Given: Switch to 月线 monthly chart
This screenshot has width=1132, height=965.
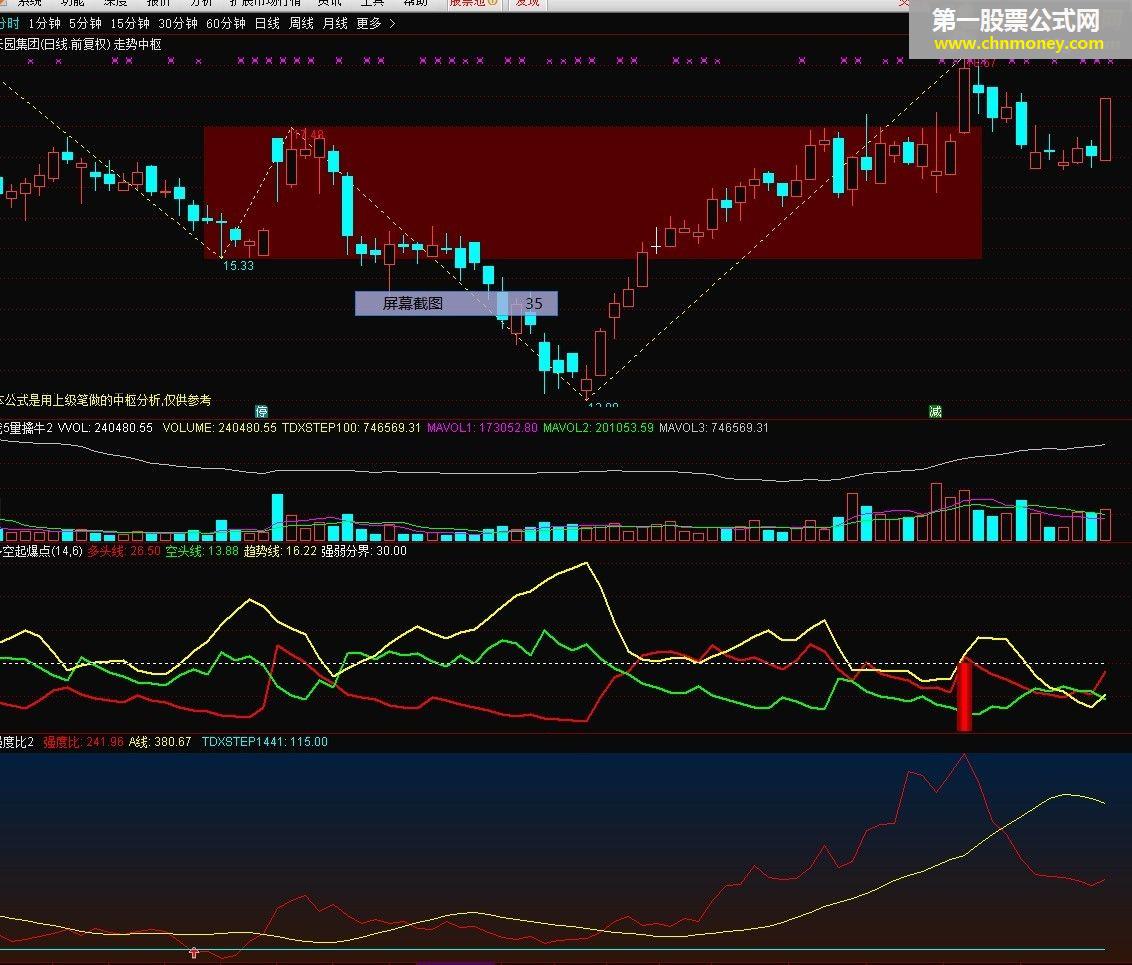Looking at the screenshot, I should click(x=335, y=24).
